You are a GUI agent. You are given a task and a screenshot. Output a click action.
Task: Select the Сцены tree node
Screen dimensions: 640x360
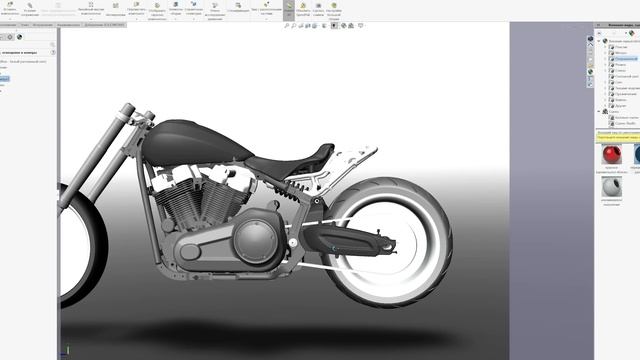(x=611, y=111)
